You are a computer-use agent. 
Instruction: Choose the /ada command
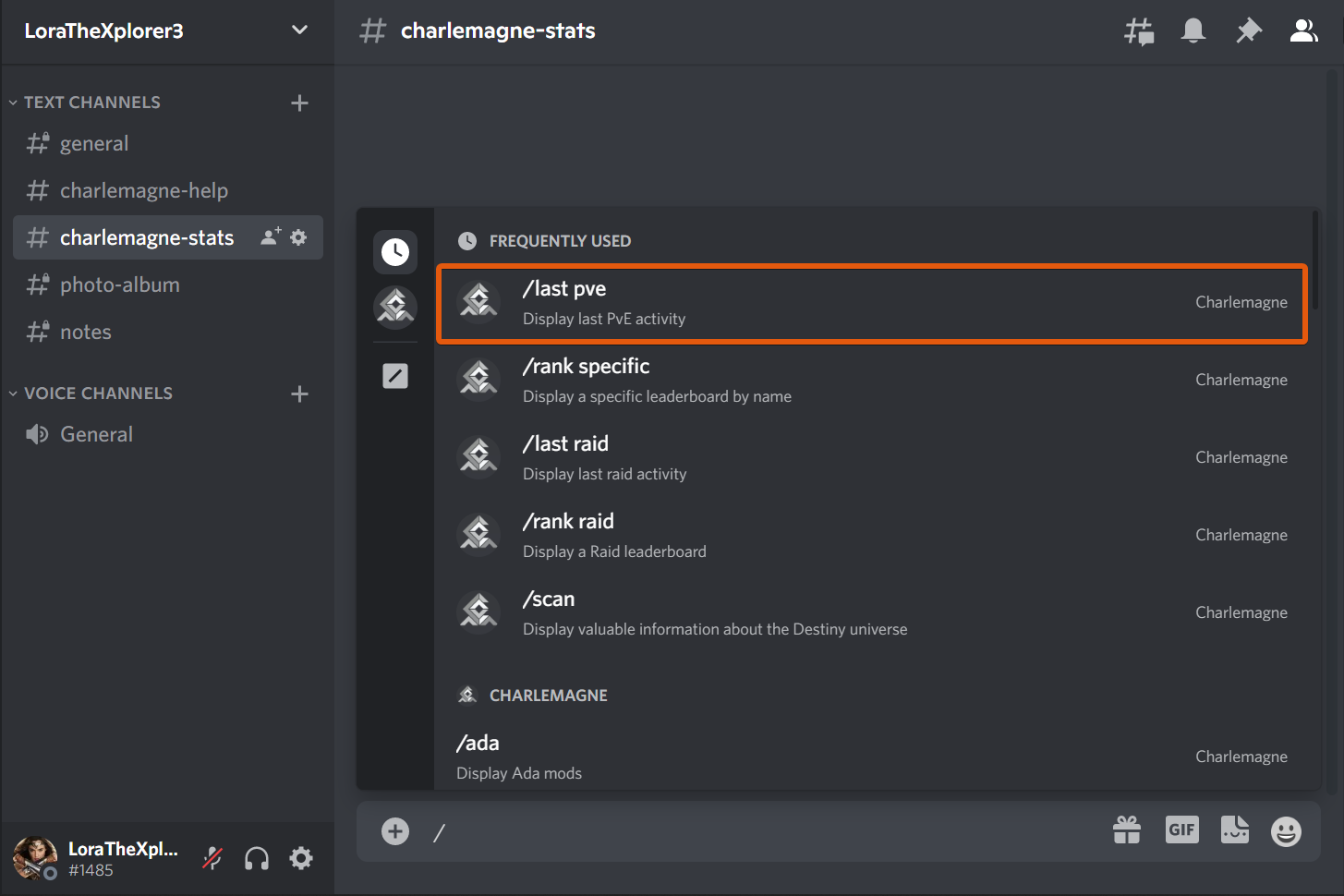tap(872, 757)
